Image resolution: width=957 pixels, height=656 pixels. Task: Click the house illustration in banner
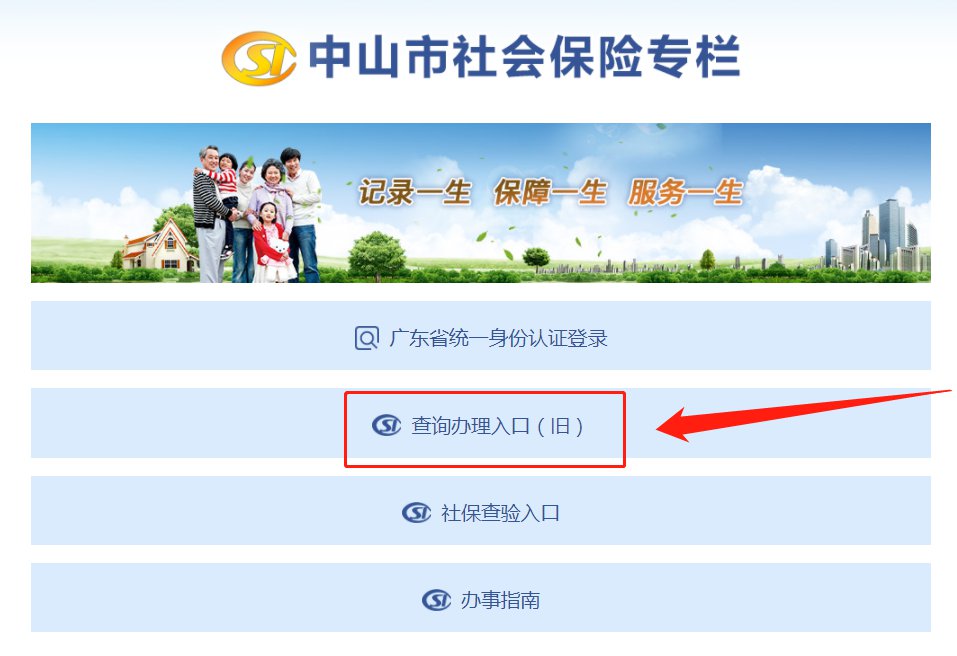pos(159,245)
